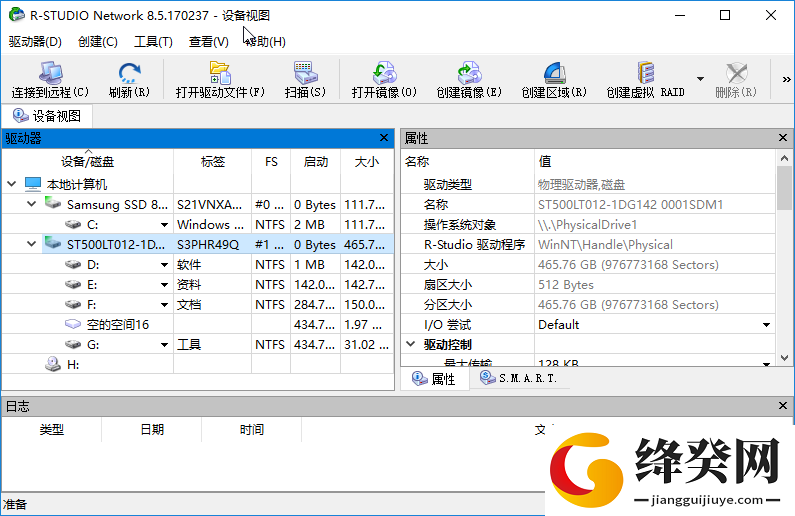Sort by 大小 column header
Image resolution: width=795 pixels, height=516 pixels.
coord(367,162)
